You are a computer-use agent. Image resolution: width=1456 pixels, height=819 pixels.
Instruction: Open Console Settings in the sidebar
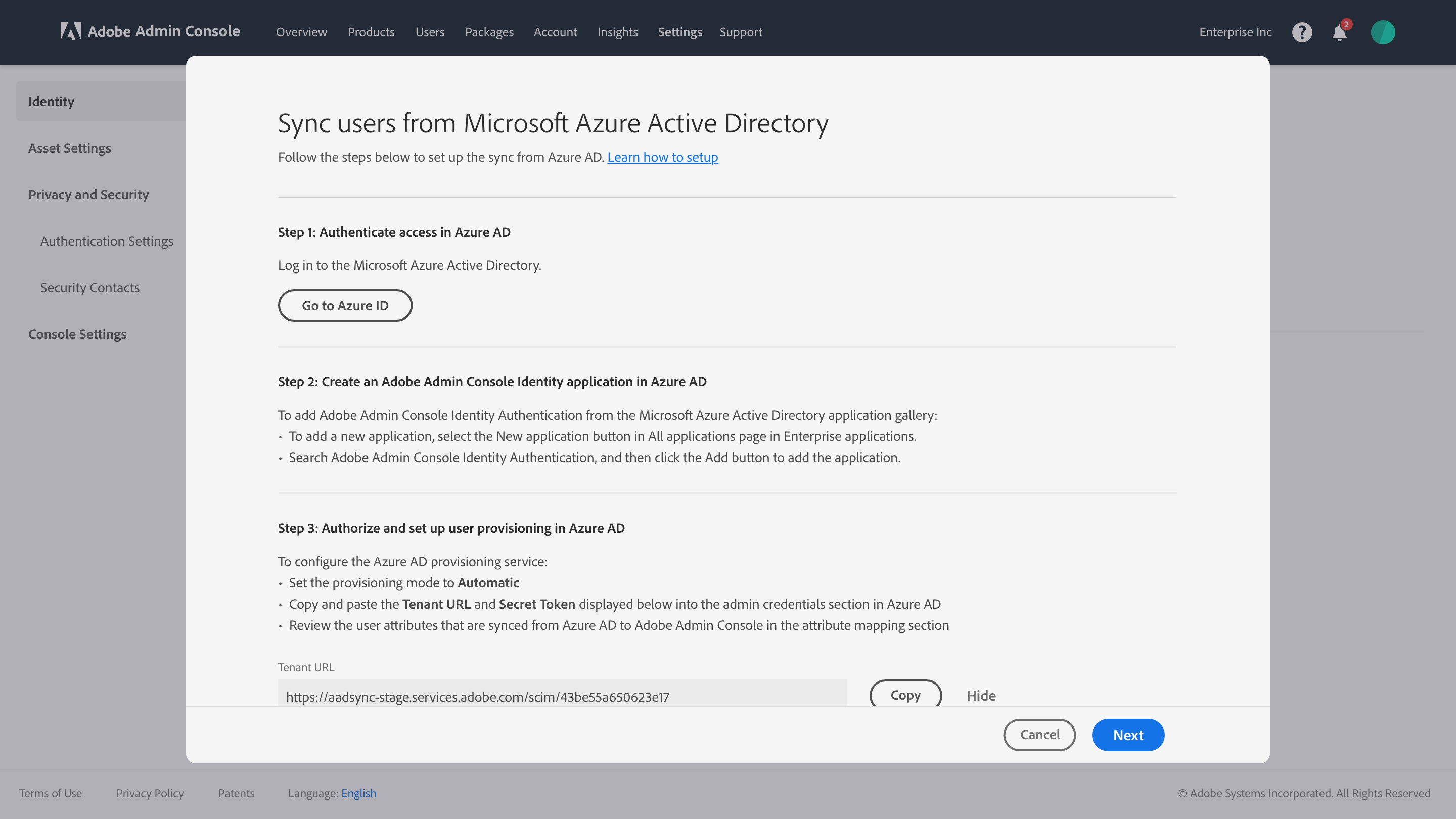tap(77, 334)
